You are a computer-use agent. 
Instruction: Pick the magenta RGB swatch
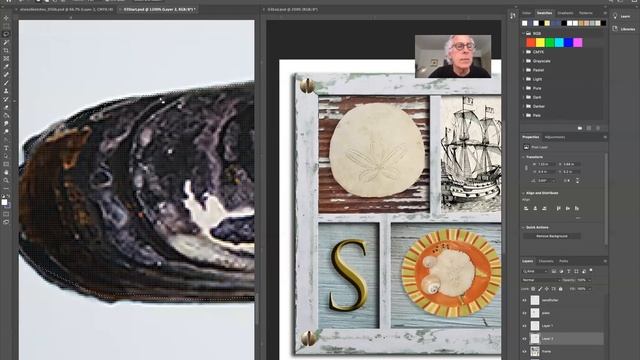pyautogui.click(x=578, y=42)
